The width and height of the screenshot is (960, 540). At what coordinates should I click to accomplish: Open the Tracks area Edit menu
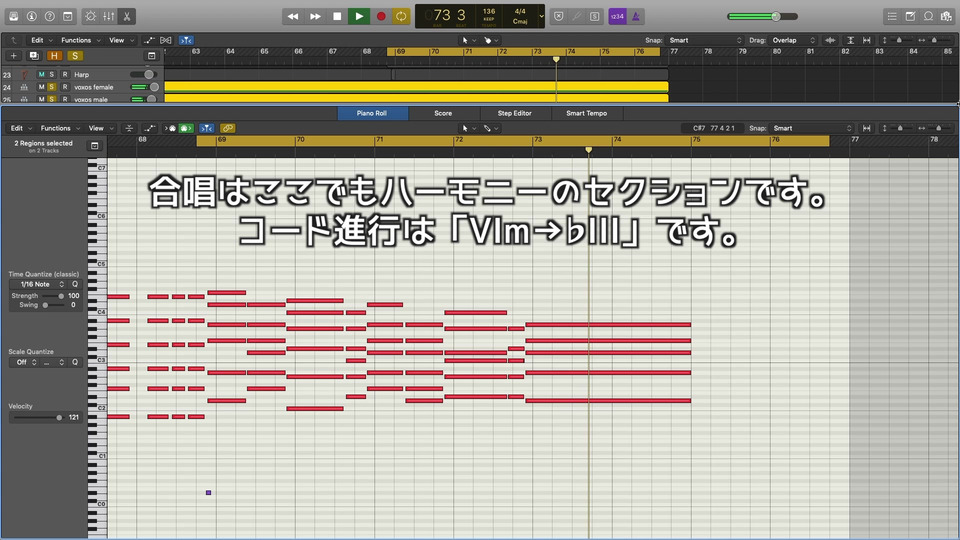pyautogui.click(x=42, y=40)
